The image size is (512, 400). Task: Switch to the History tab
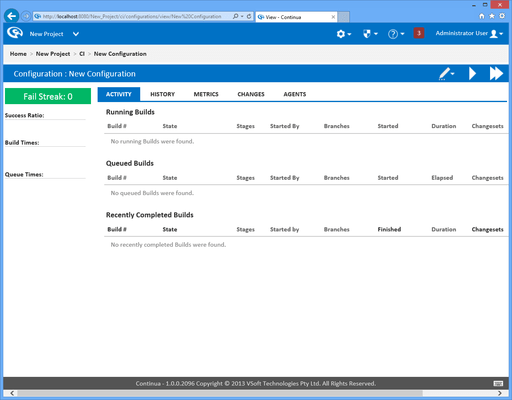tap(162, 94)
